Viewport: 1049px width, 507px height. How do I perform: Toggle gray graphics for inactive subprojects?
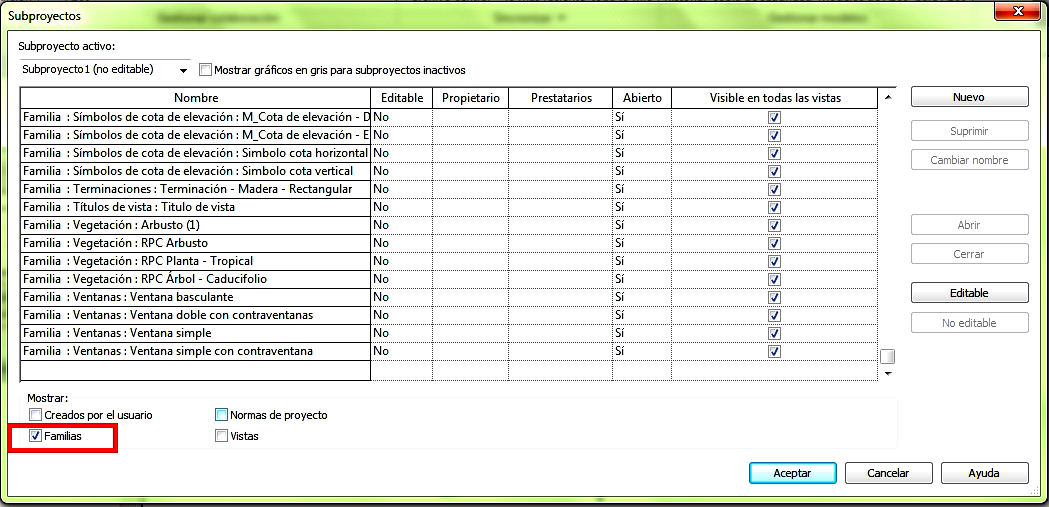coord(206,70)
